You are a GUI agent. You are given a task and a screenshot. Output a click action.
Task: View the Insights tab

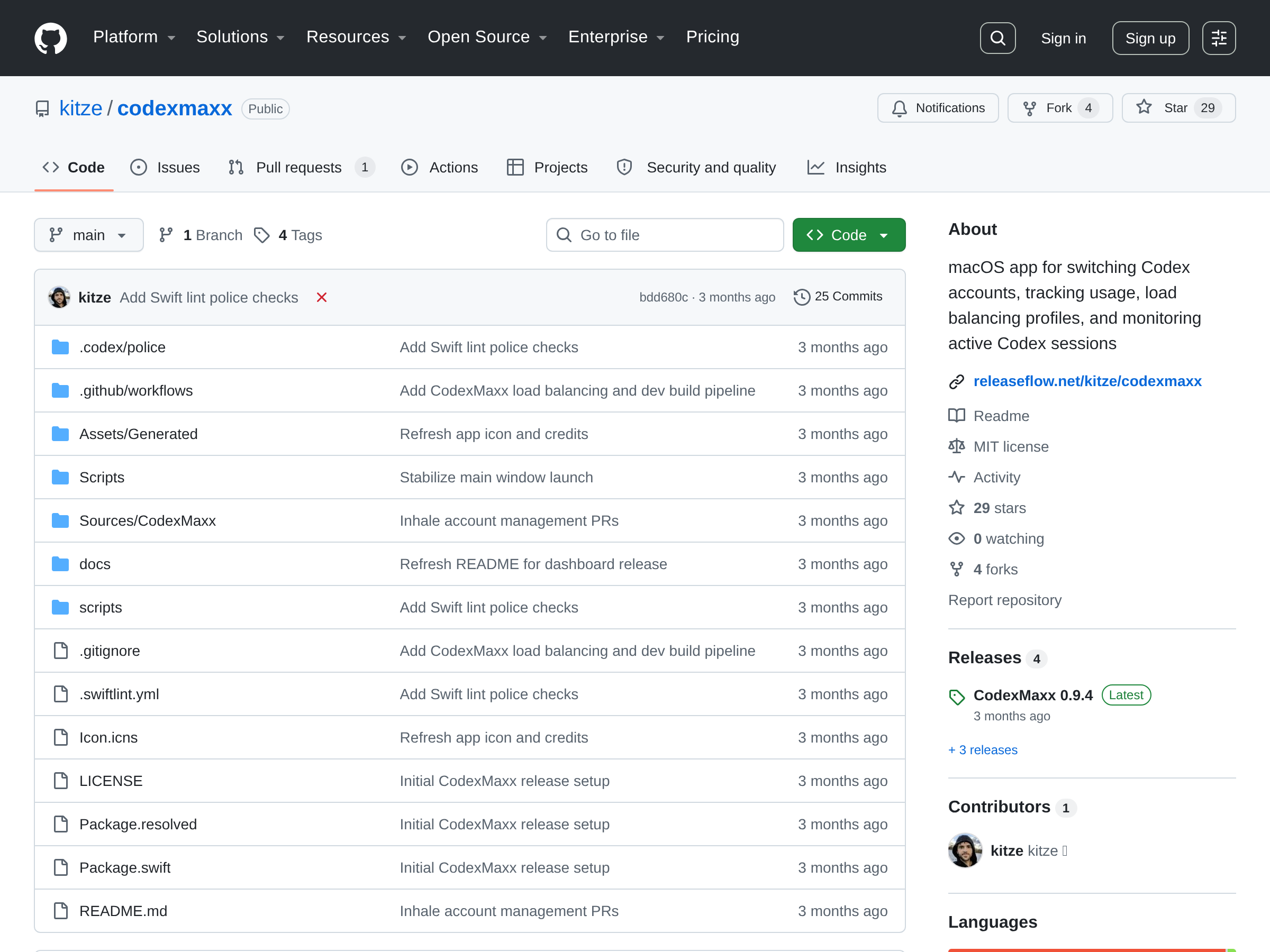tap(847, 168)
